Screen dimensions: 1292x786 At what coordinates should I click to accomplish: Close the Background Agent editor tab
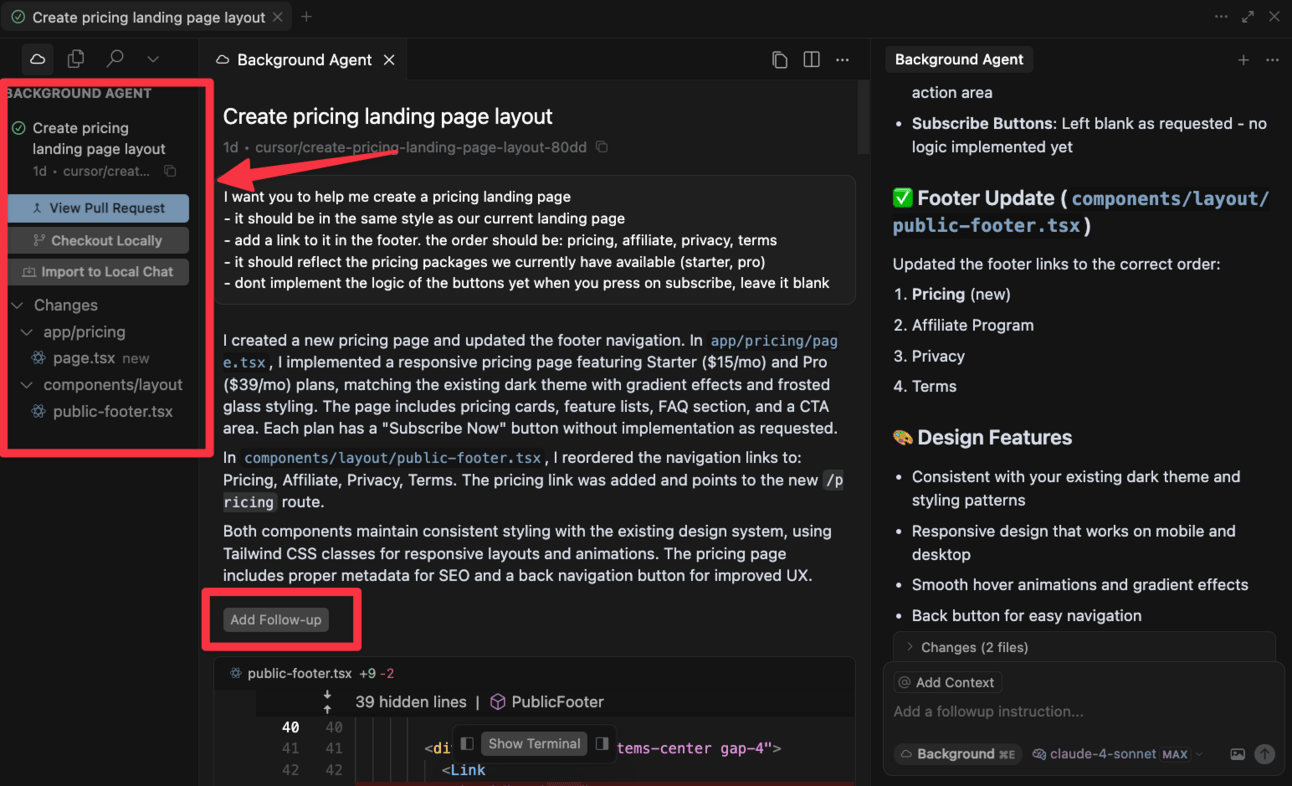(x=389, y=60)
